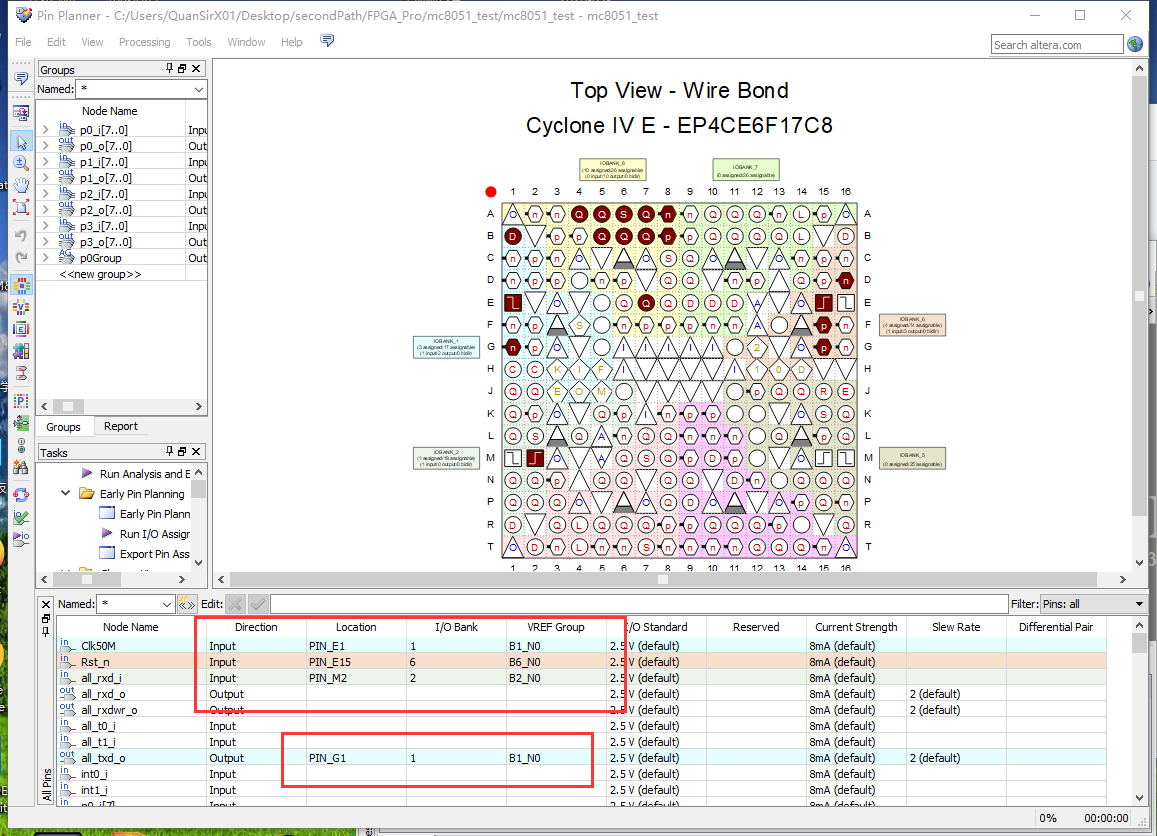Pin the Groups panel

[170, 69]
